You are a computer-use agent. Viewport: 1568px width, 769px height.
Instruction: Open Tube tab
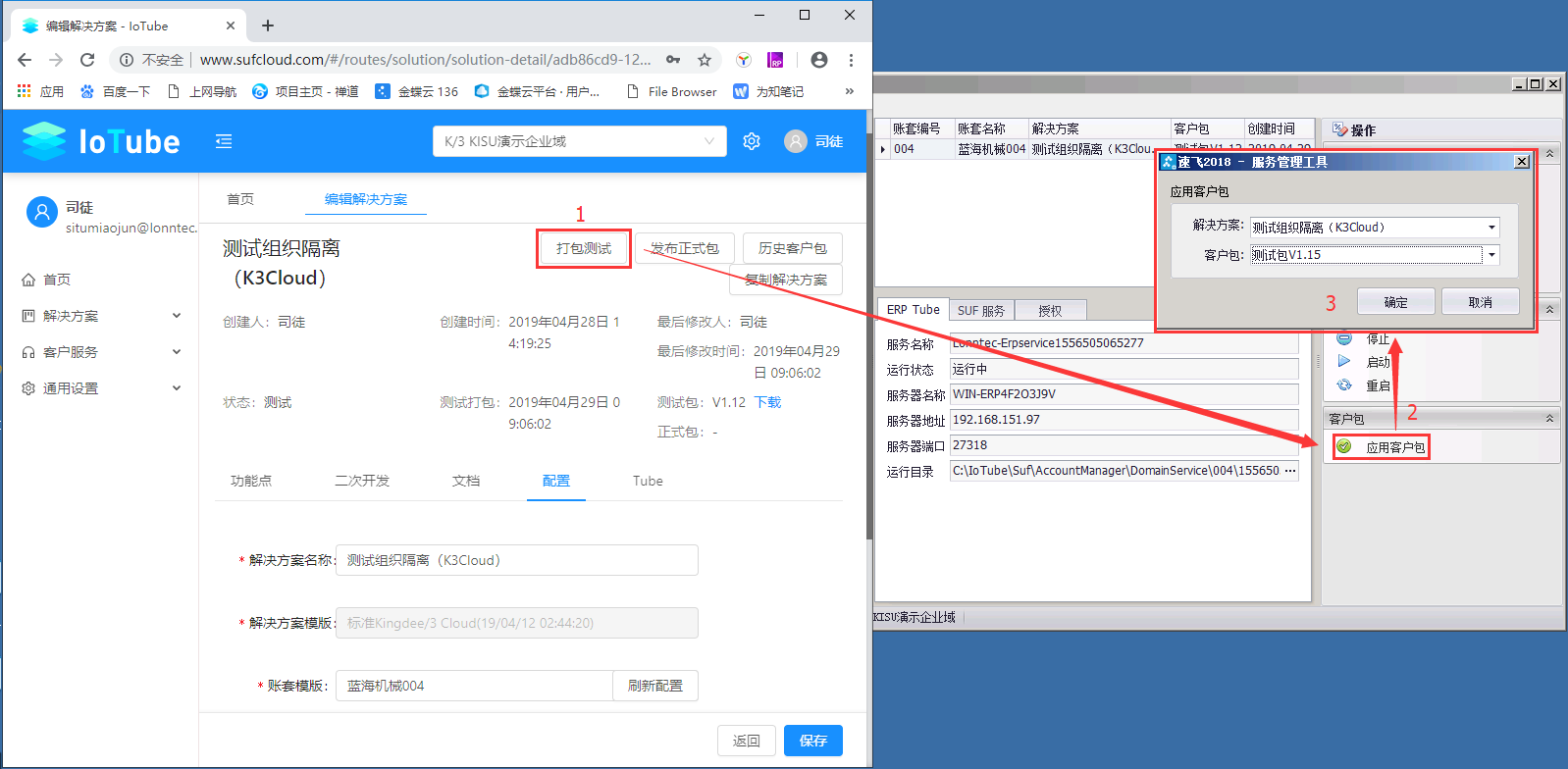pyautogui.click(x=648, y=481)
